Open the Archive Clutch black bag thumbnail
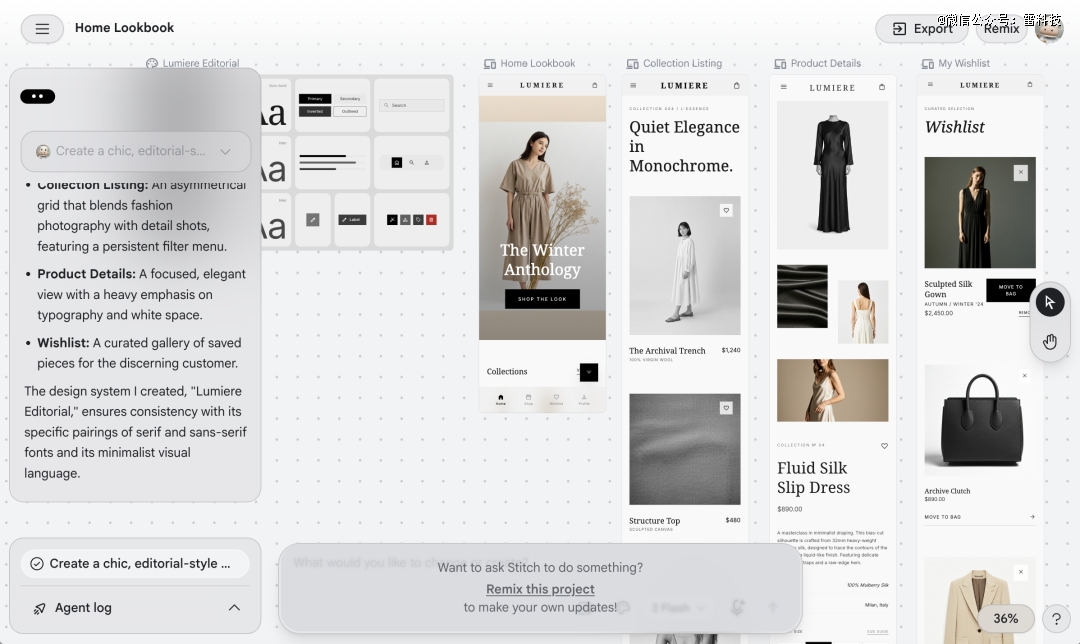This screenshot has width=1080, height=644. (979, 421)
